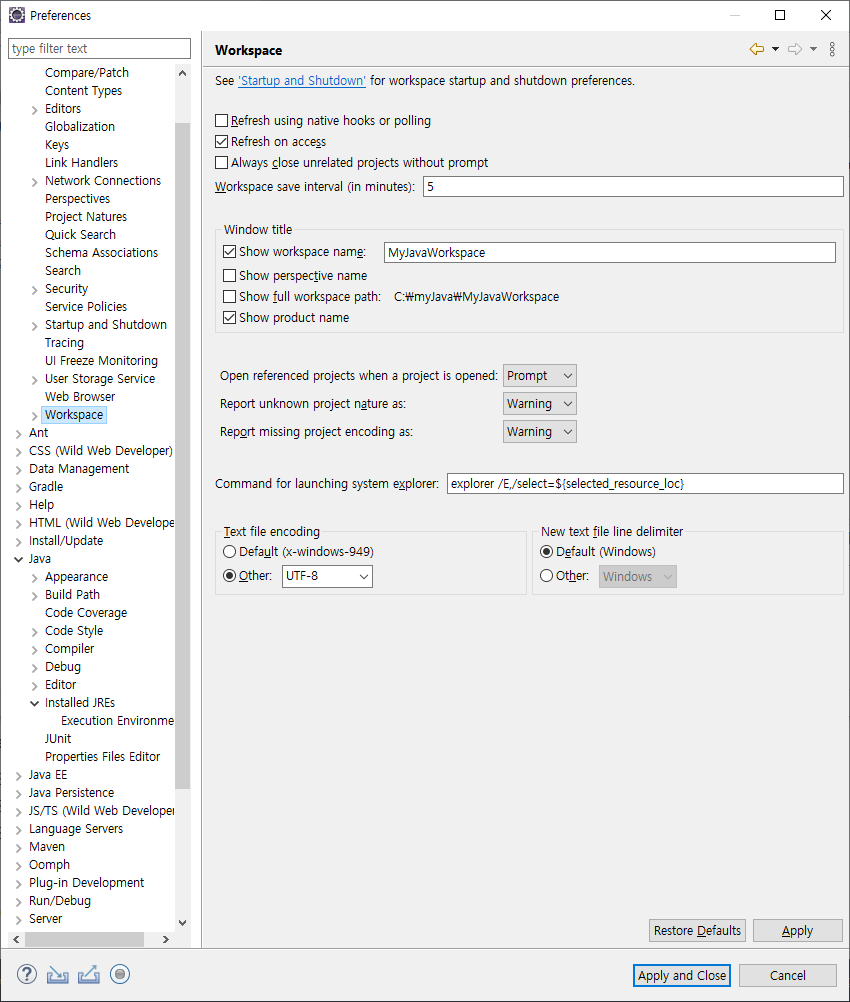Select Web Browser preference page
Screen dimensions: 850x1002
click(80, 397)
